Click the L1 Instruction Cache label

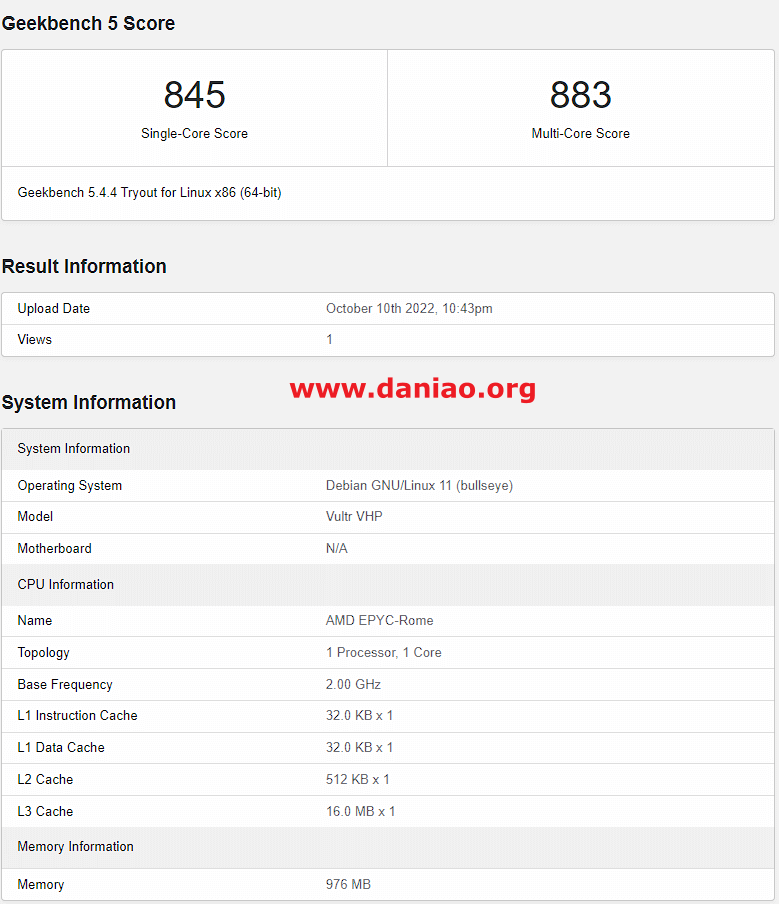coord(77,715)
